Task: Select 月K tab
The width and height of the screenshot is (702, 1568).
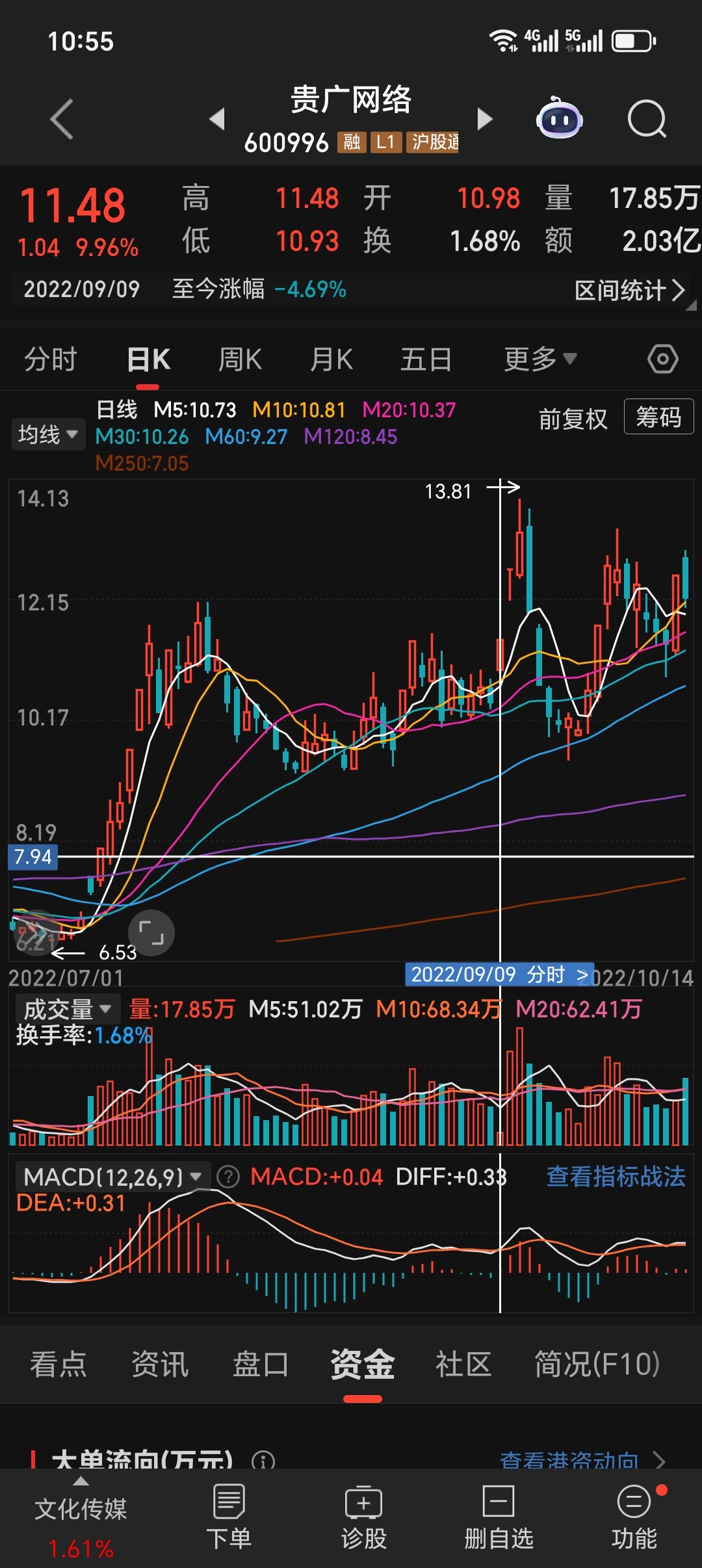Action: click(x=331, y=359)
